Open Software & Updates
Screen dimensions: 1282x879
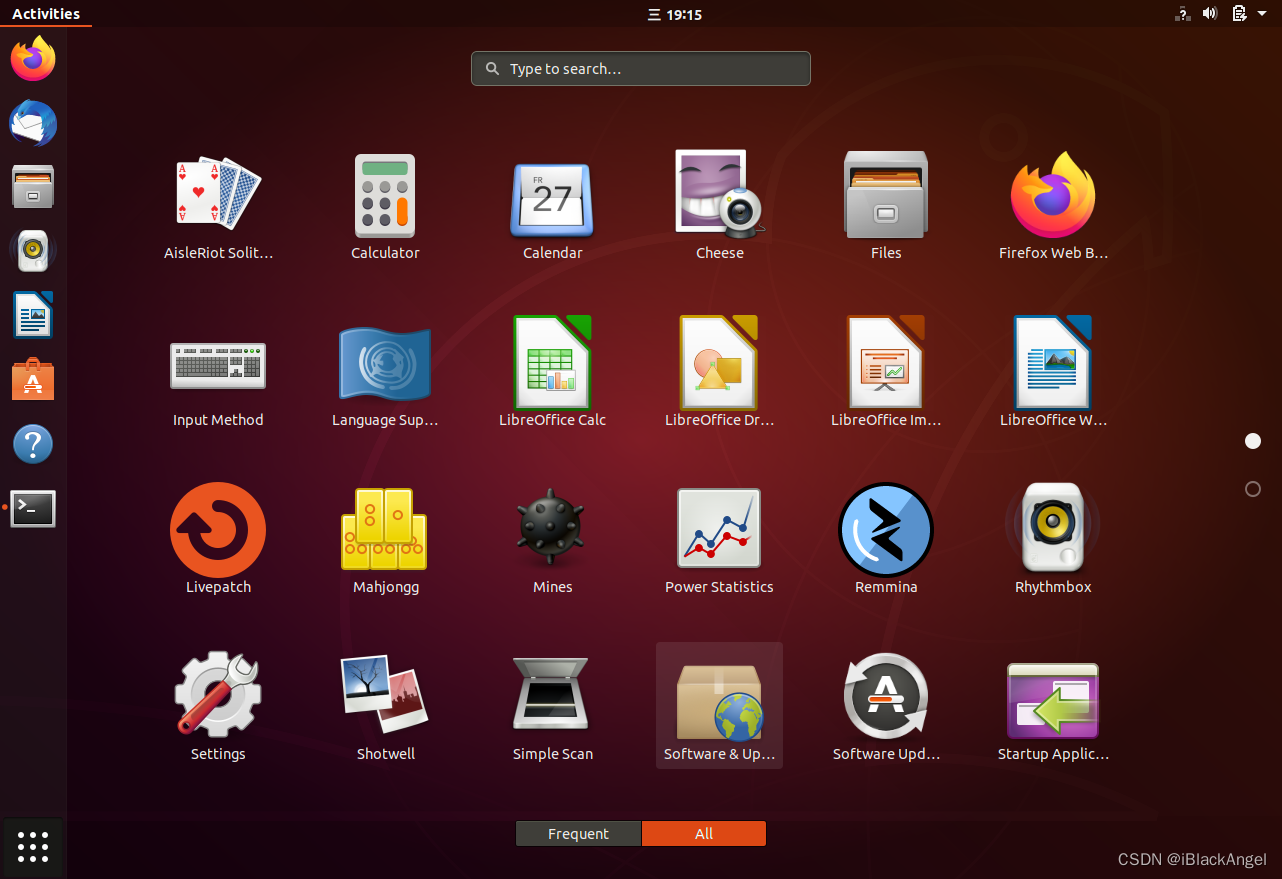[719, 705]
